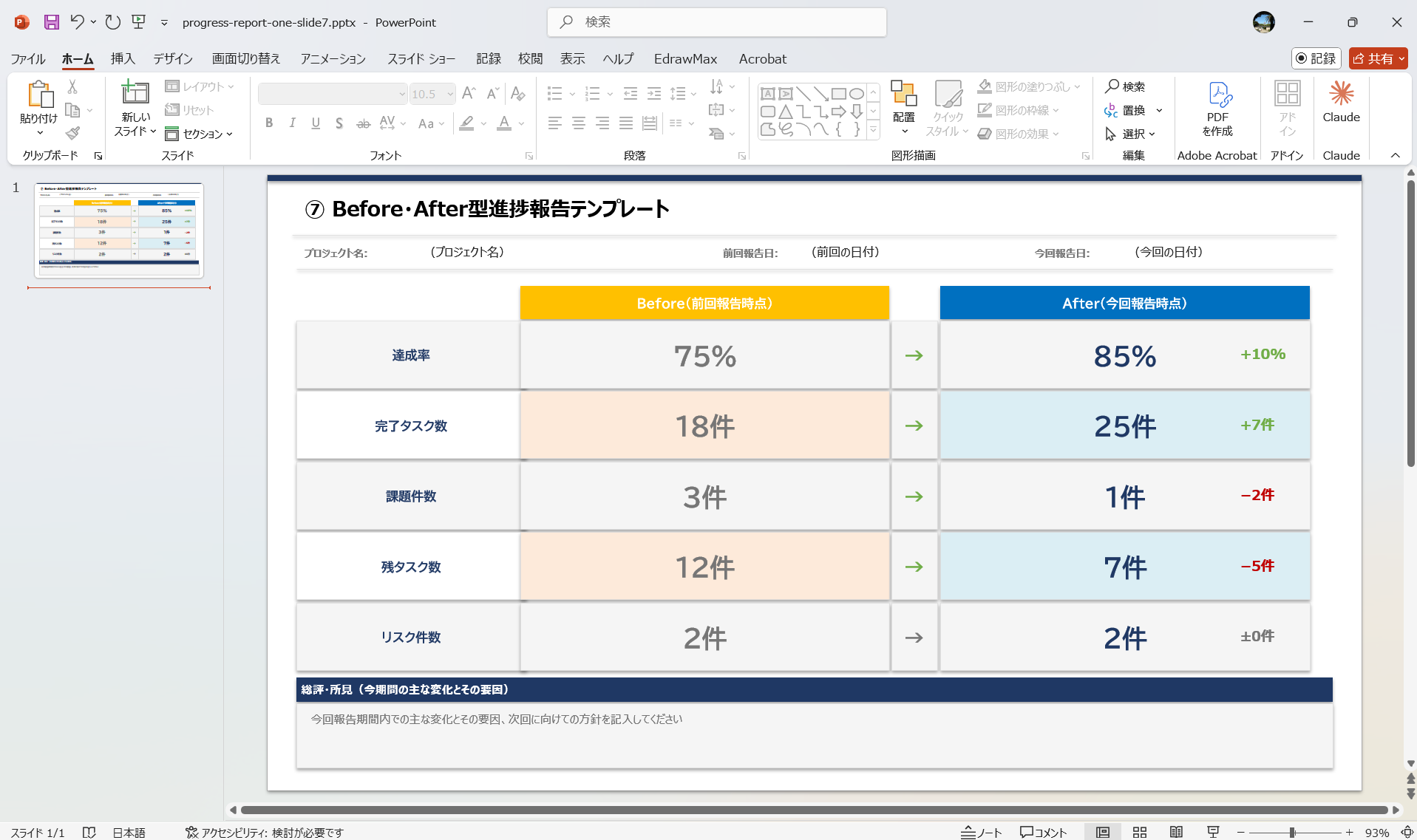Switch to the Animations (アニメーション) tab

(x=333, y=58)
